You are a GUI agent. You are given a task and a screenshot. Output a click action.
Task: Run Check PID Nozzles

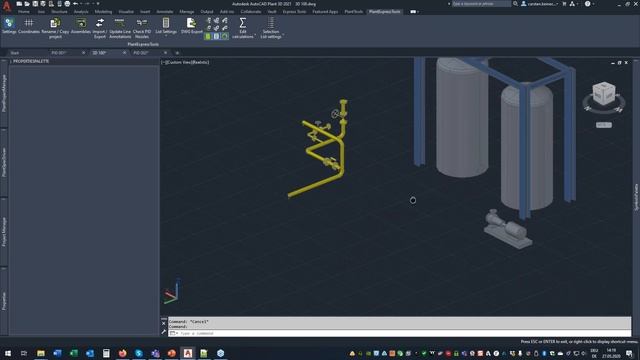142,28
